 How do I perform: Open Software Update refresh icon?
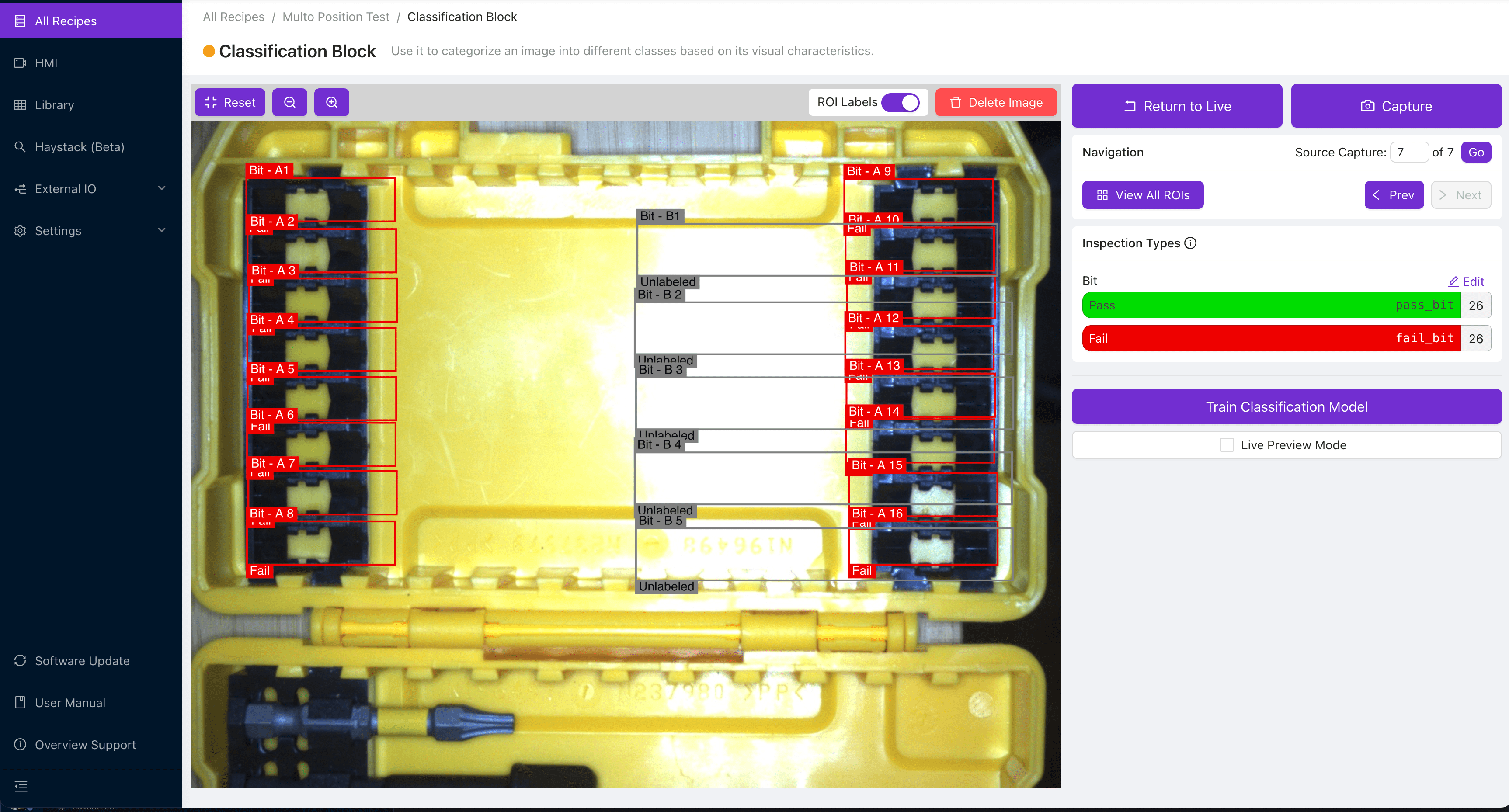(20, 660)
